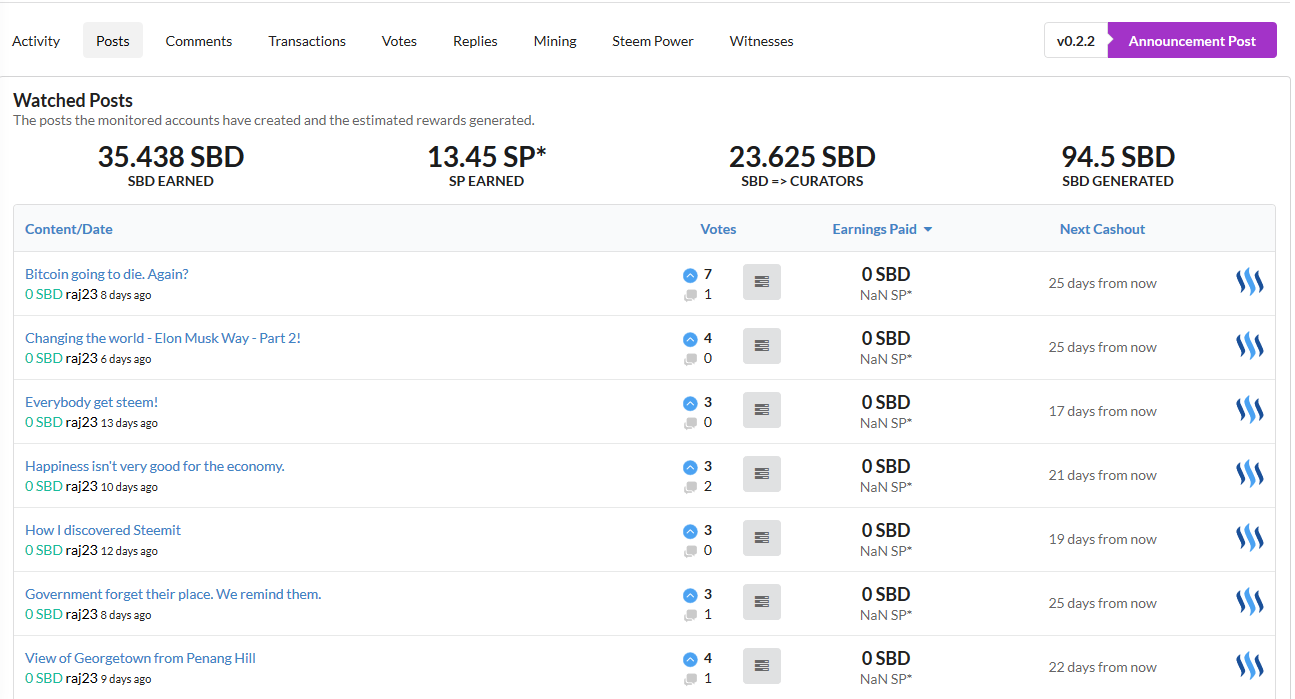Sort by Next Cashout column header

click(x=1102, y=229)
